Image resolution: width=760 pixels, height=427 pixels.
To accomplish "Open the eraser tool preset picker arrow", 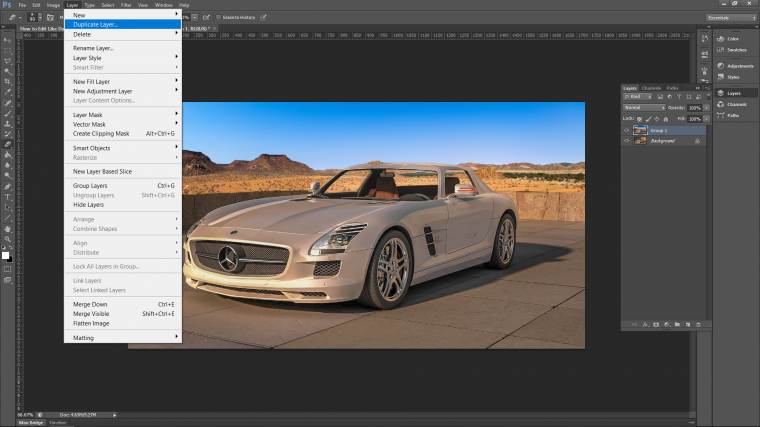I will point(20,17).
